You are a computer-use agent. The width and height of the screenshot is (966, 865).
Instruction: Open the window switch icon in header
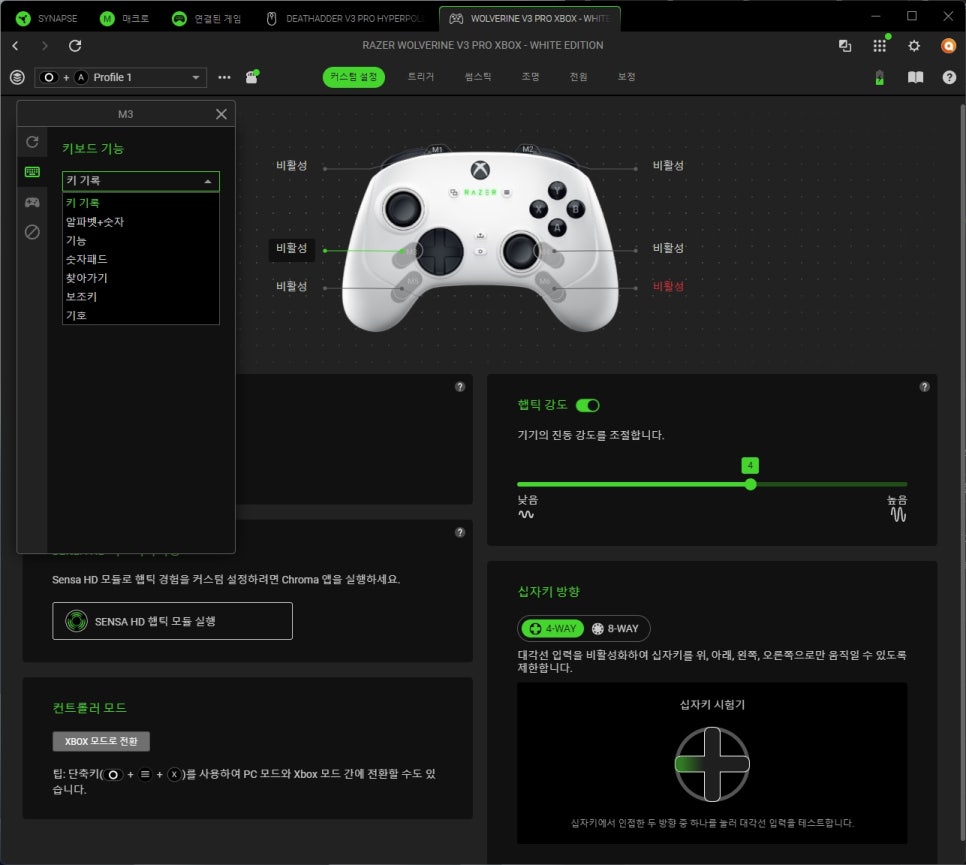[845, 46]
